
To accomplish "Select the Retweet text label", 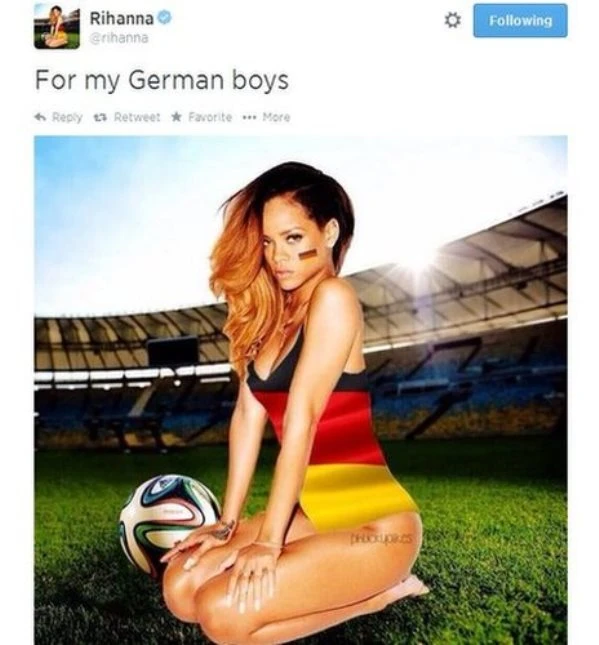I will 137,117.
